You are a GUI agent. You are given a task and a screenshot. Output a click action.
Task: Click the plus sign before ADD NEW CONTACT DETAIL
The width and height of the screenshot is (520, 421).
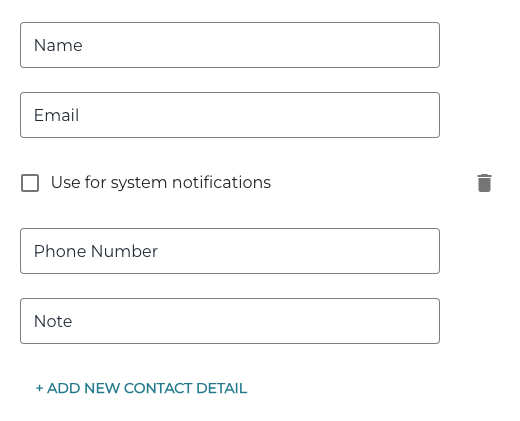pos(39,388)
